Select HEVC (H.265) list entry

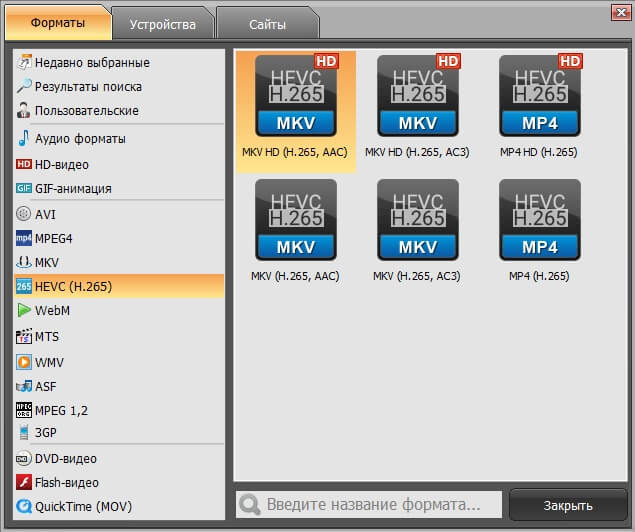(119, 286)
